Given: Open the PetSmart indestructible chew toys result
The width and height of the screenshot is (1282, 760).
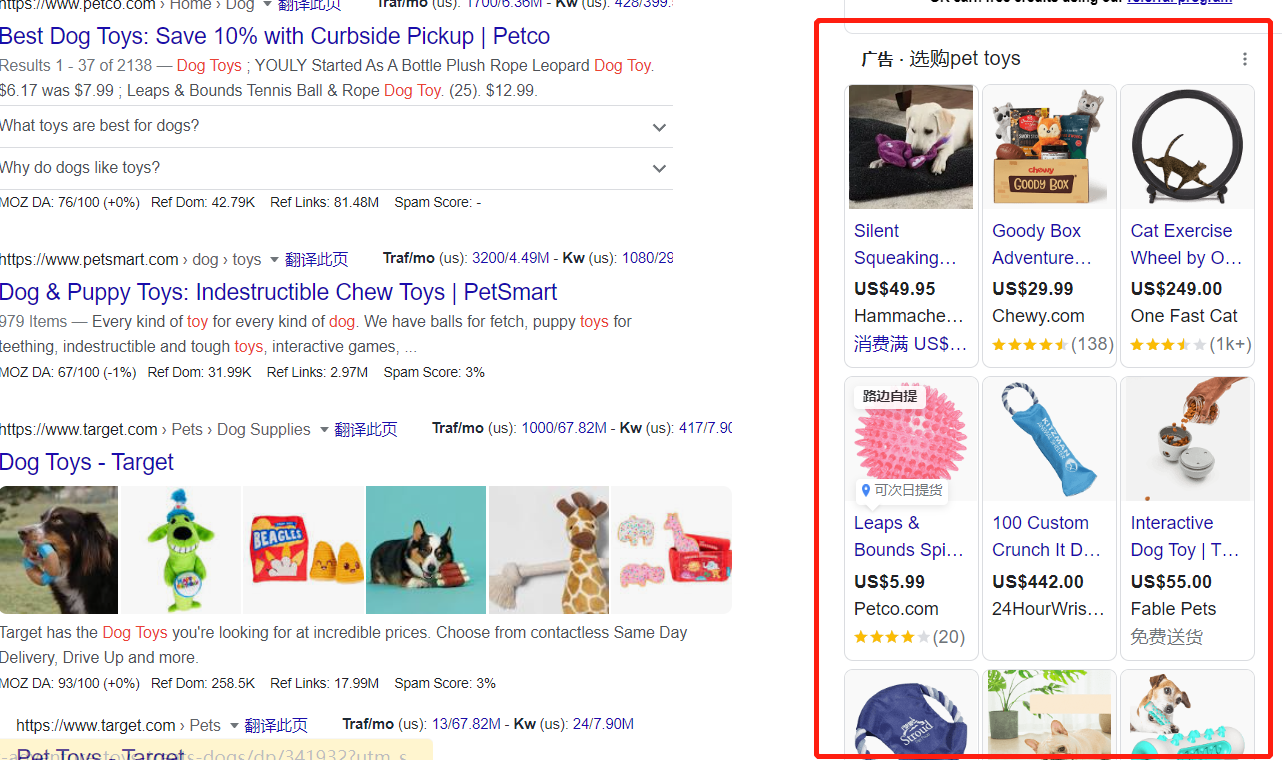Looking at the screenshot, I should (x=278, y=292).
